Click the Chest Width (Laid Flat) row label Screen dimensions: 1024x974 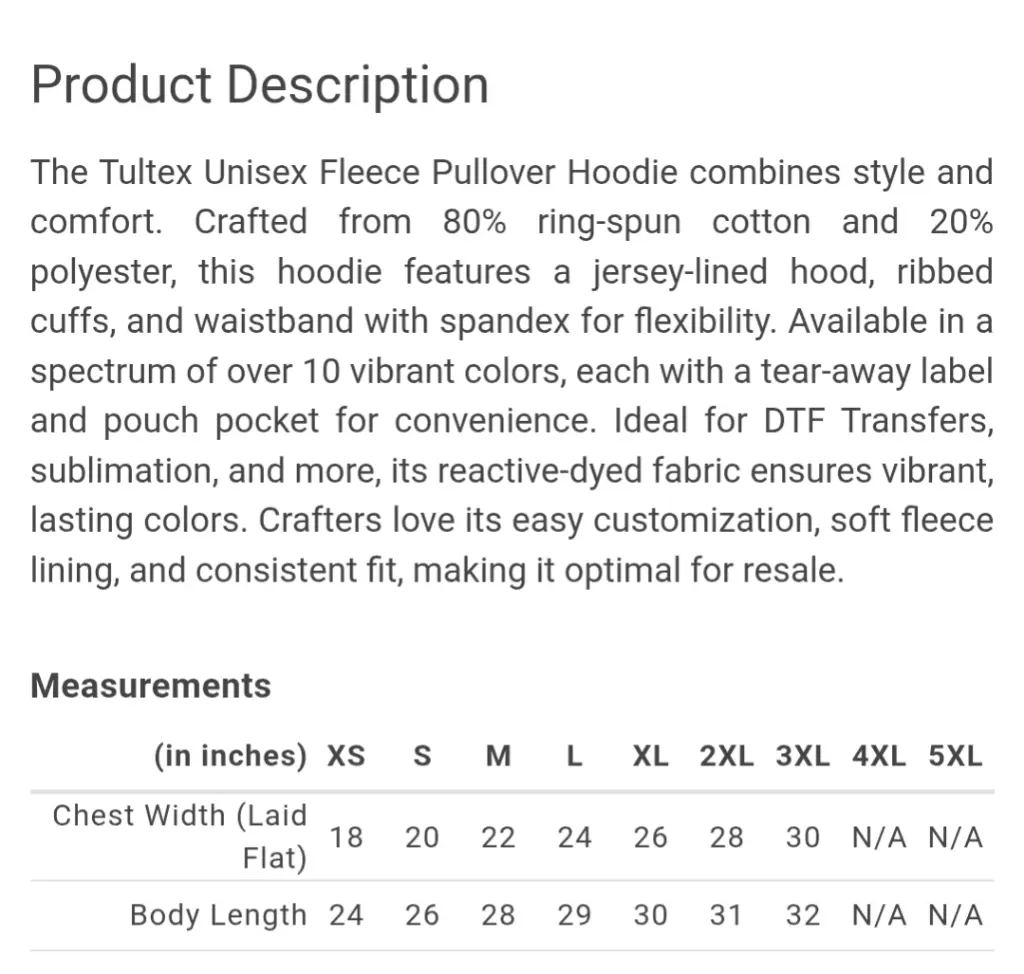point(180,837)
